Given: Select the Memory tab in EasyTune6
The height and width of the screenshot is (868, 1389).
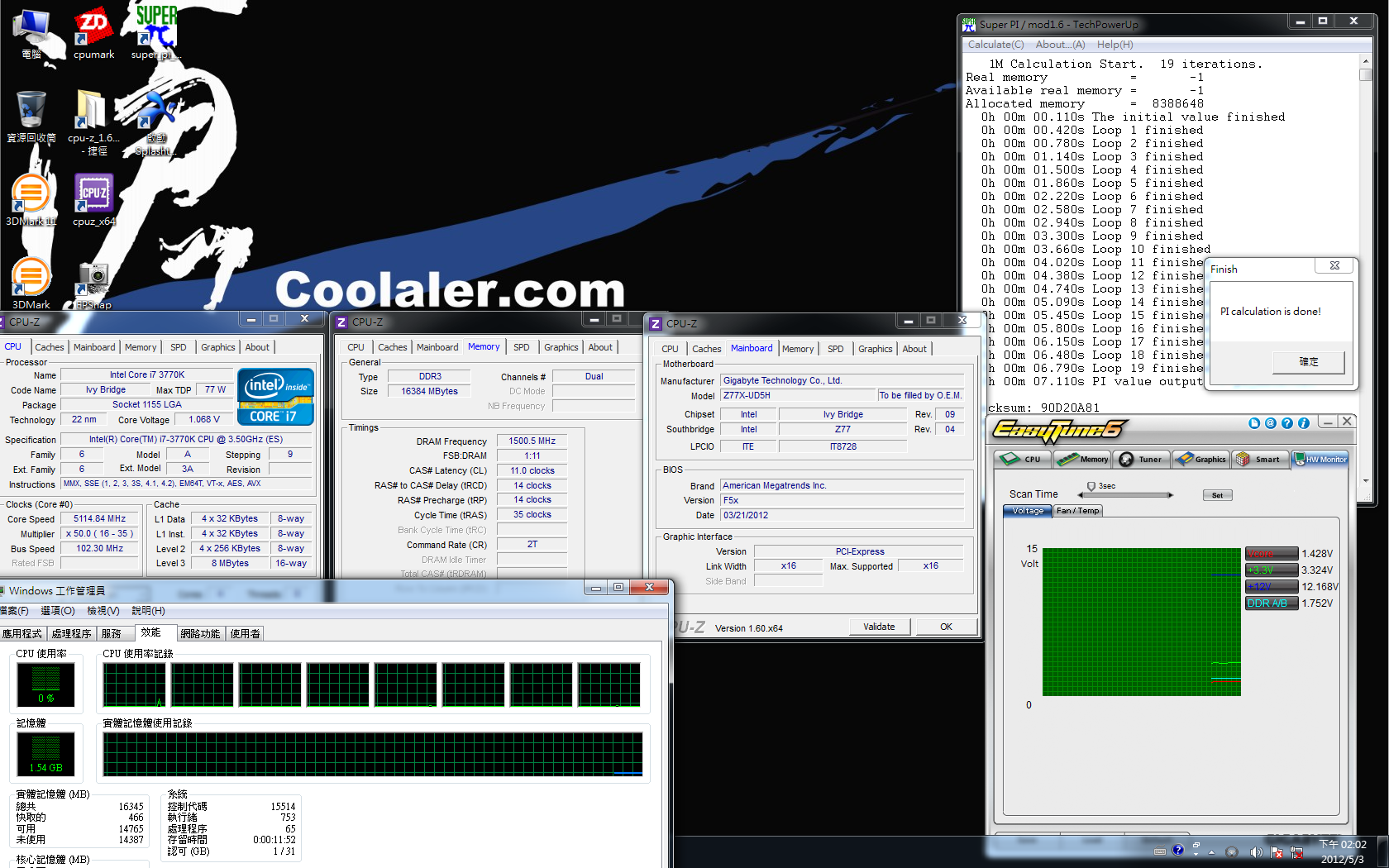Looking at the screenshot, I should point(1081,460).
